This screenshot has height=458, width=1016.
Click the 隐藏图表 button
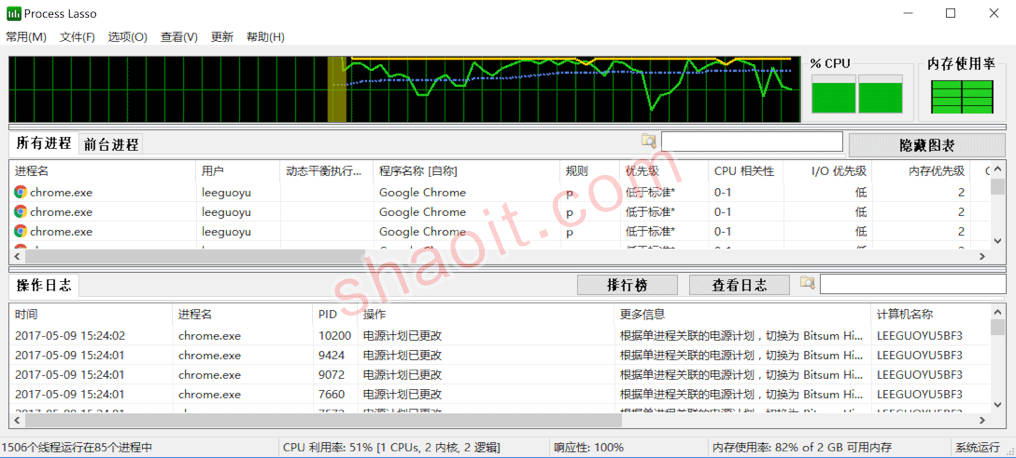coord(927,145)
